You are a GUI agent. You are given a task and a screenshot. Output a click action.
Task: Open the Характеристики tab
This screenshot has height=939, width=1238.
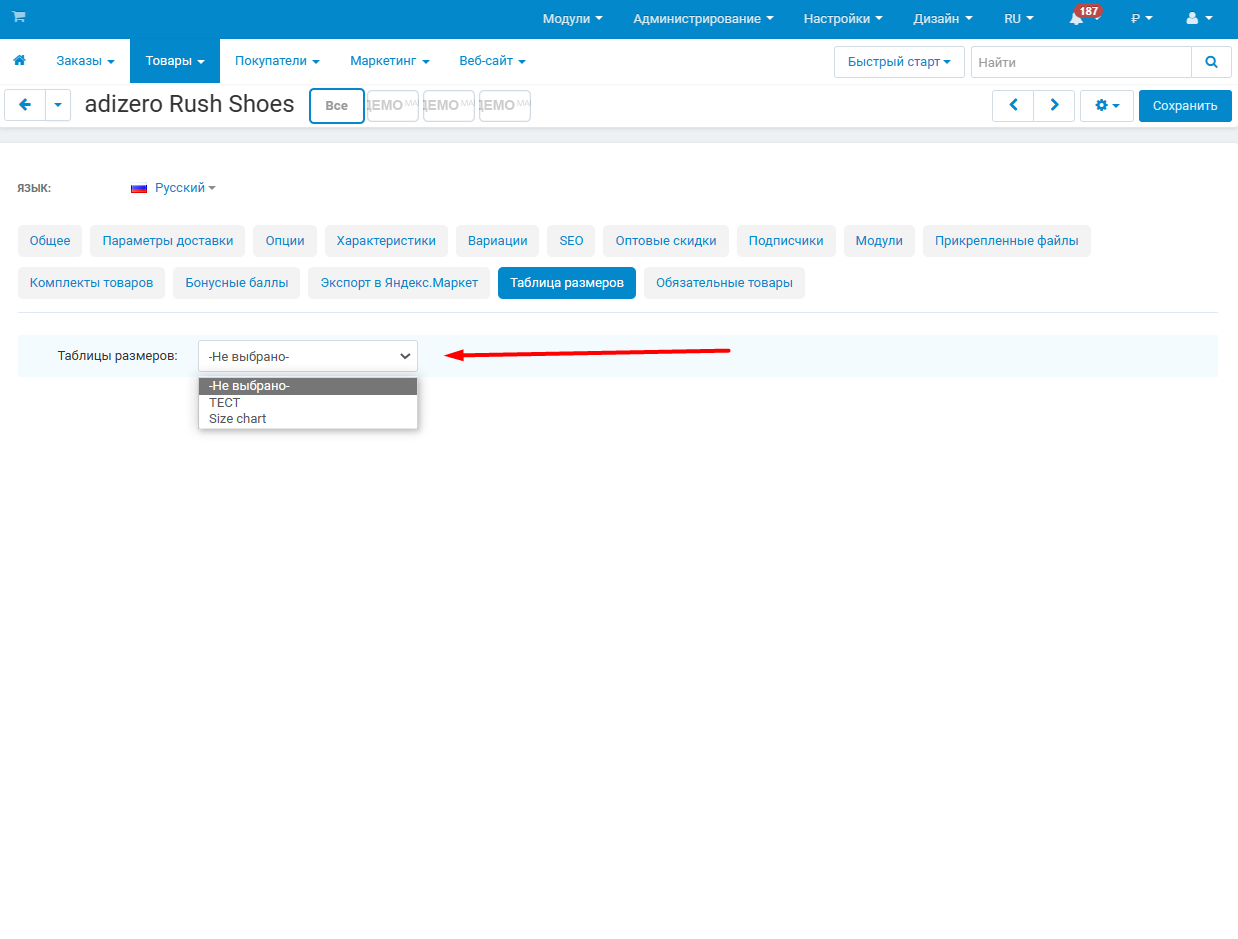pos(386,241)
